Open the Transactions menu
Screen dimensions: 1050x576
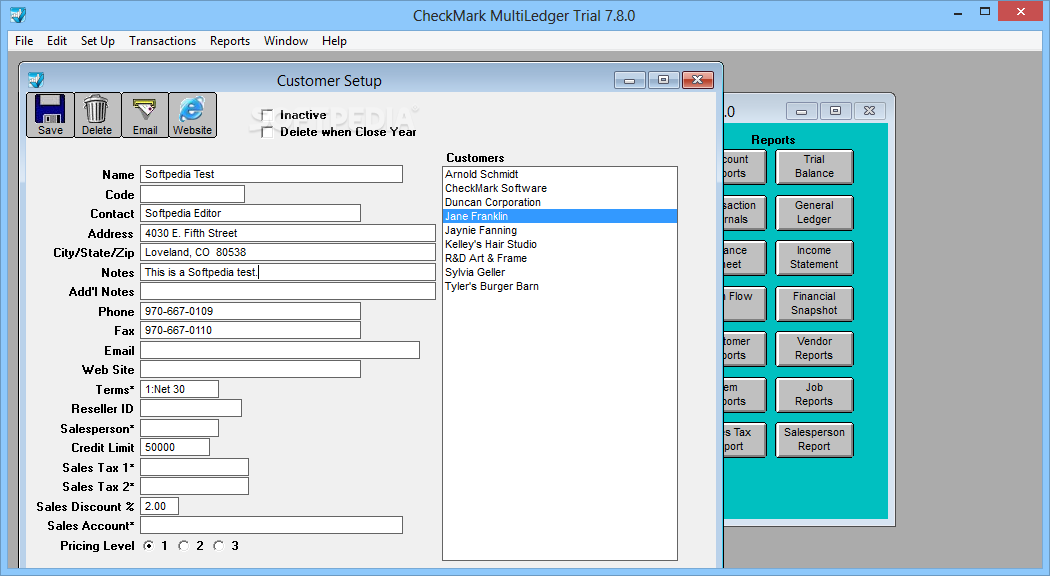pyautogui.click(x=163, y=41)
